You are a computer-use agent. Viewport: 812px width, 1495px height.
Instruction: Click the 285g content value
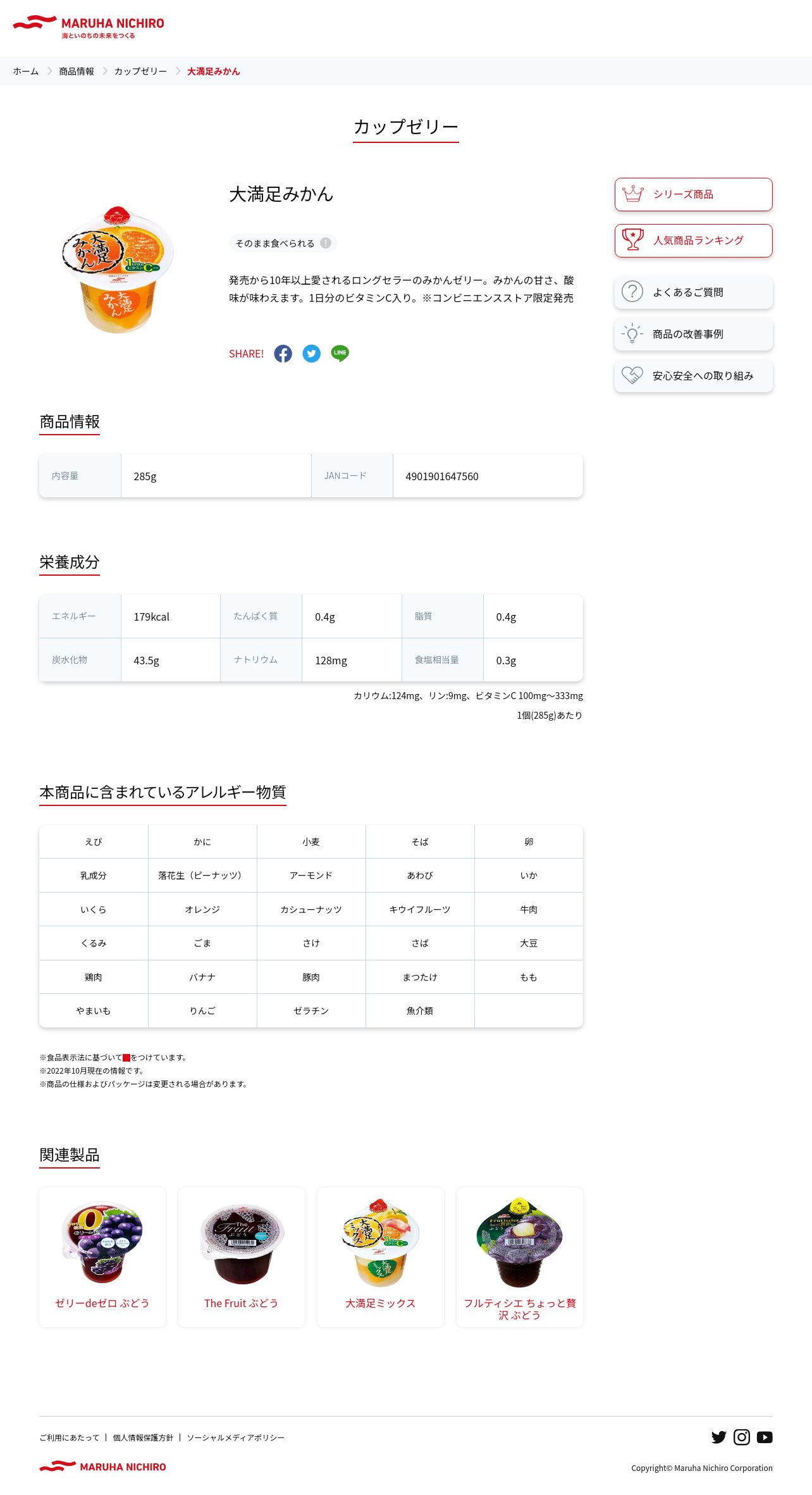pos(145,476)
